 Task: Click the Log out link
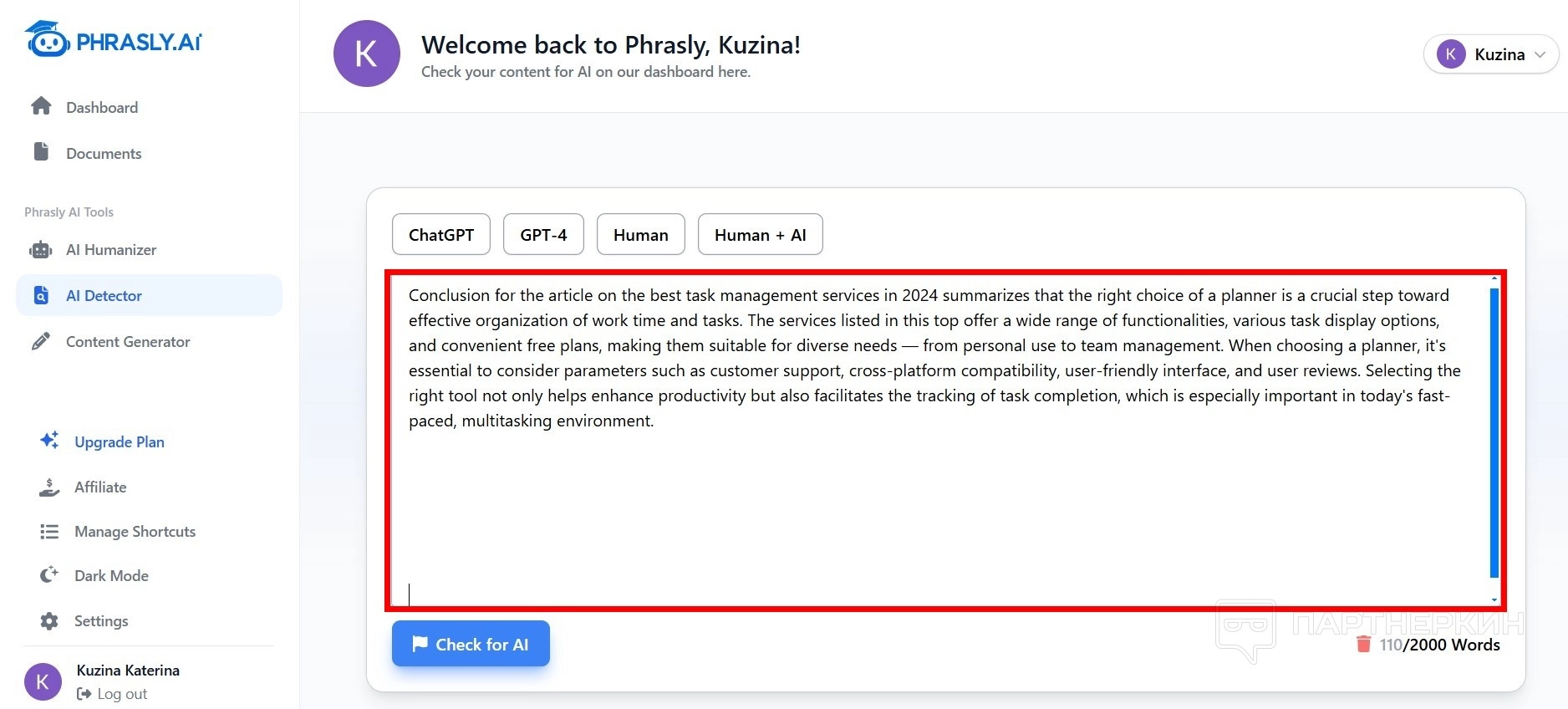(112, 694)
